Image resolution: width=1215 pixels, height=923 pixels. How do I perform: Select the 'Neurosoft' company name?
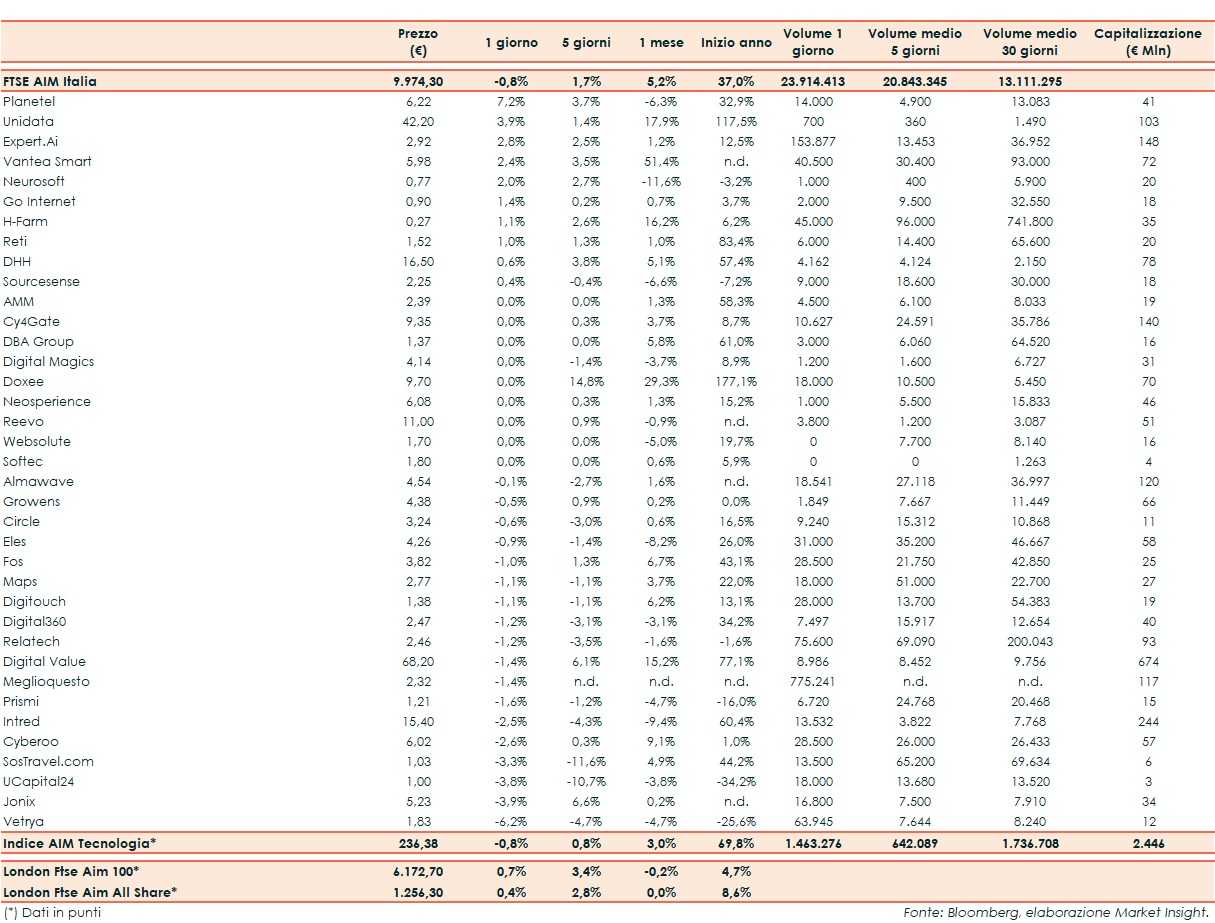click(x=32, y=181)
